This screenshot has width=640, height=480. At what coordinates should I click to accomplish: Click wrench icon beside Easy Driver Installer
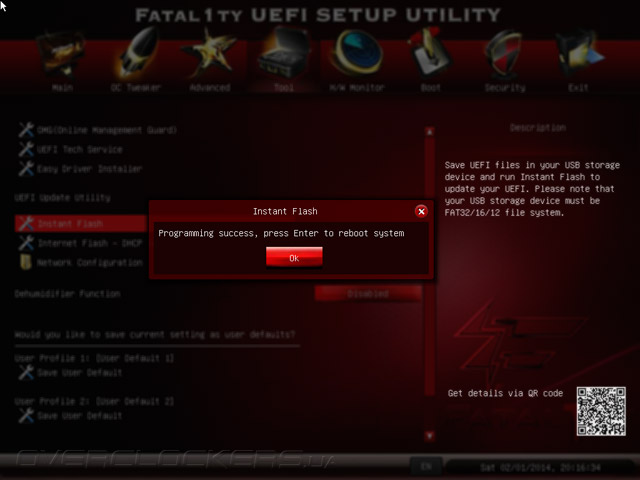coord(26,168)
